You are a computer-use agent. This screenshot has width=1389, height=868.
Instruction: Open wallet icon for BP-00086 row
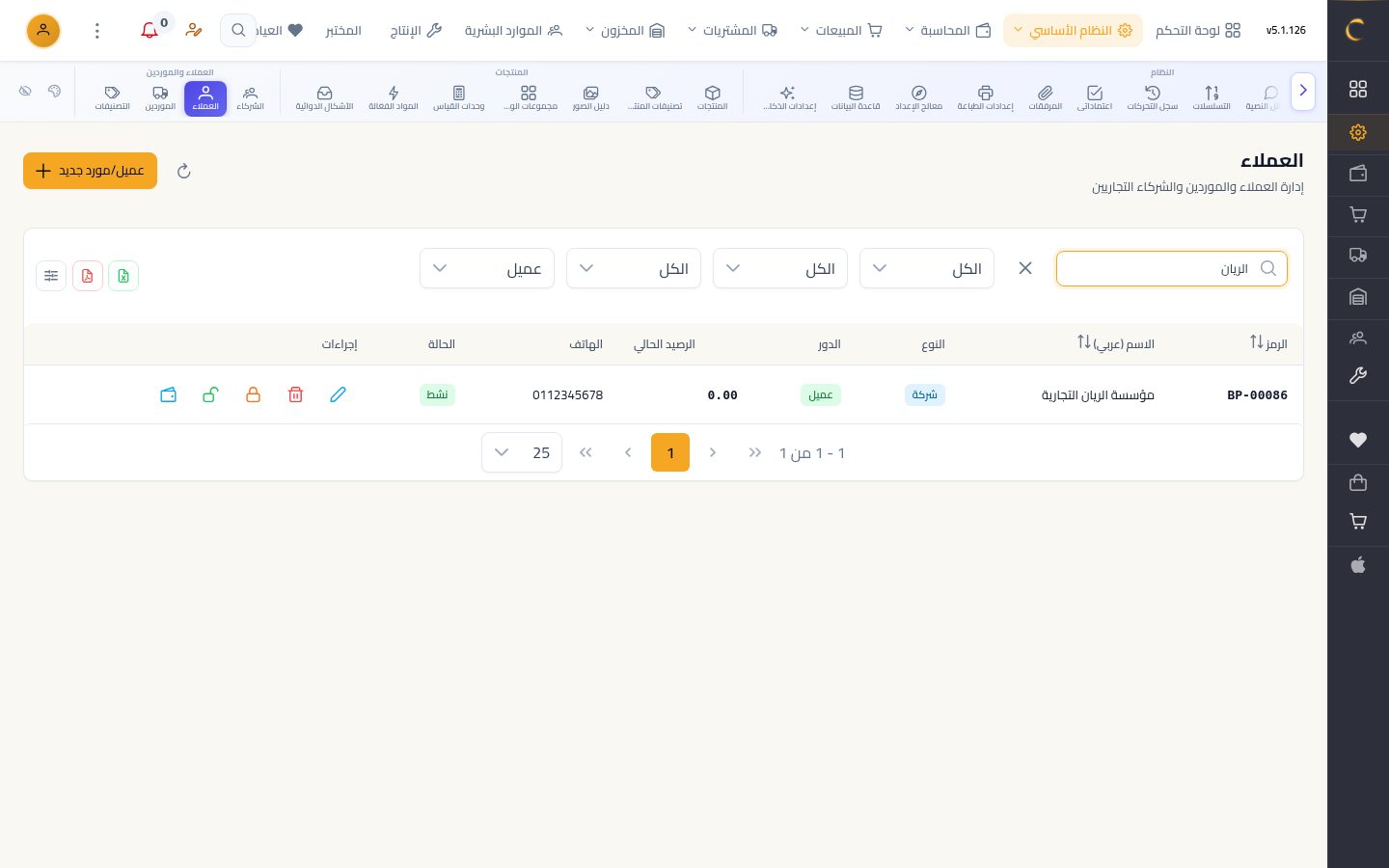[168, 394]
